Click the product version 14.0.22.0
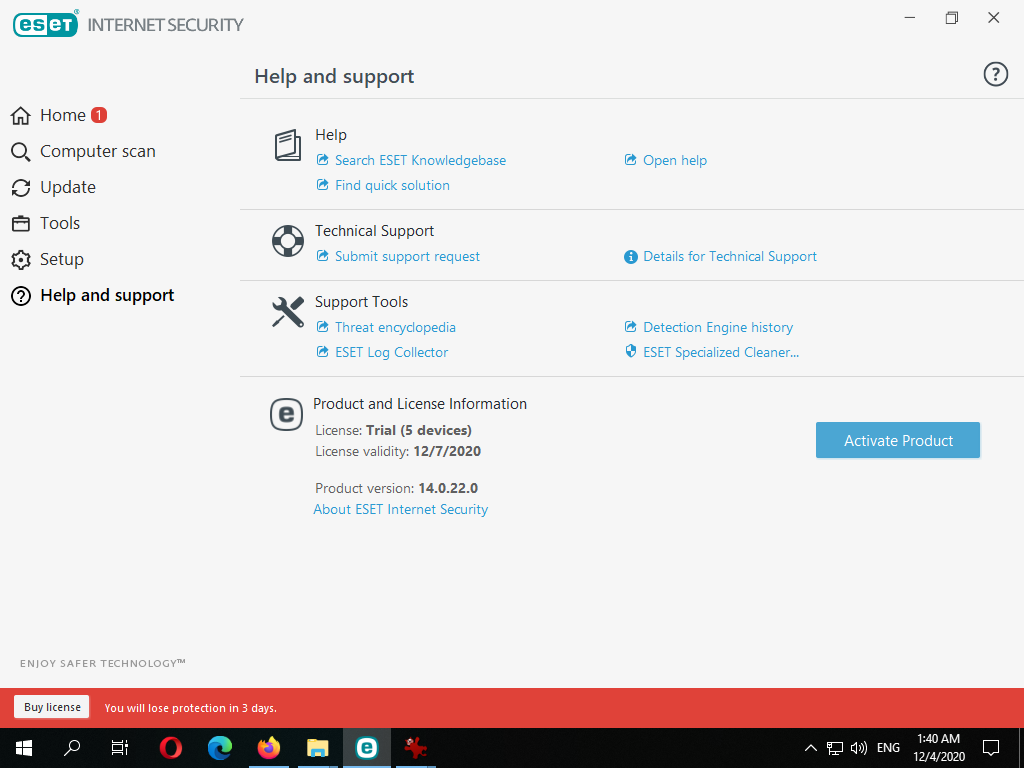The height and width of the screenshot is (768, 1024). click(448, 488)
